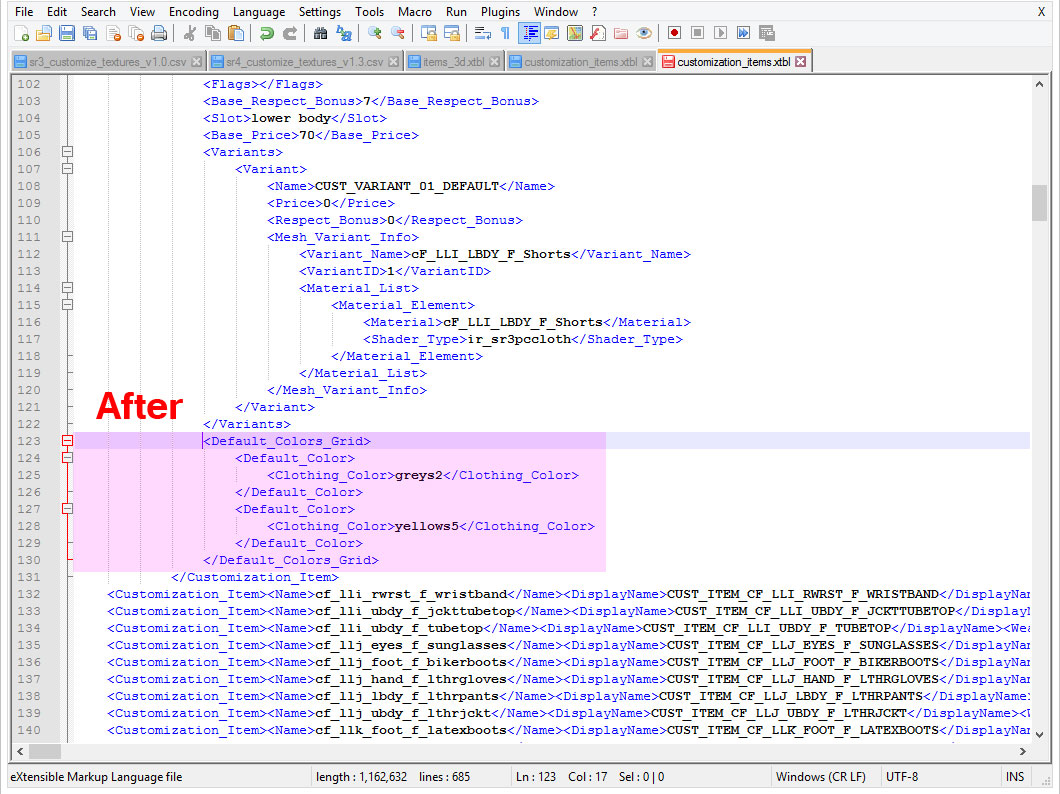
Task: Toggle the Indent Guide button
Action: point(528,33)
